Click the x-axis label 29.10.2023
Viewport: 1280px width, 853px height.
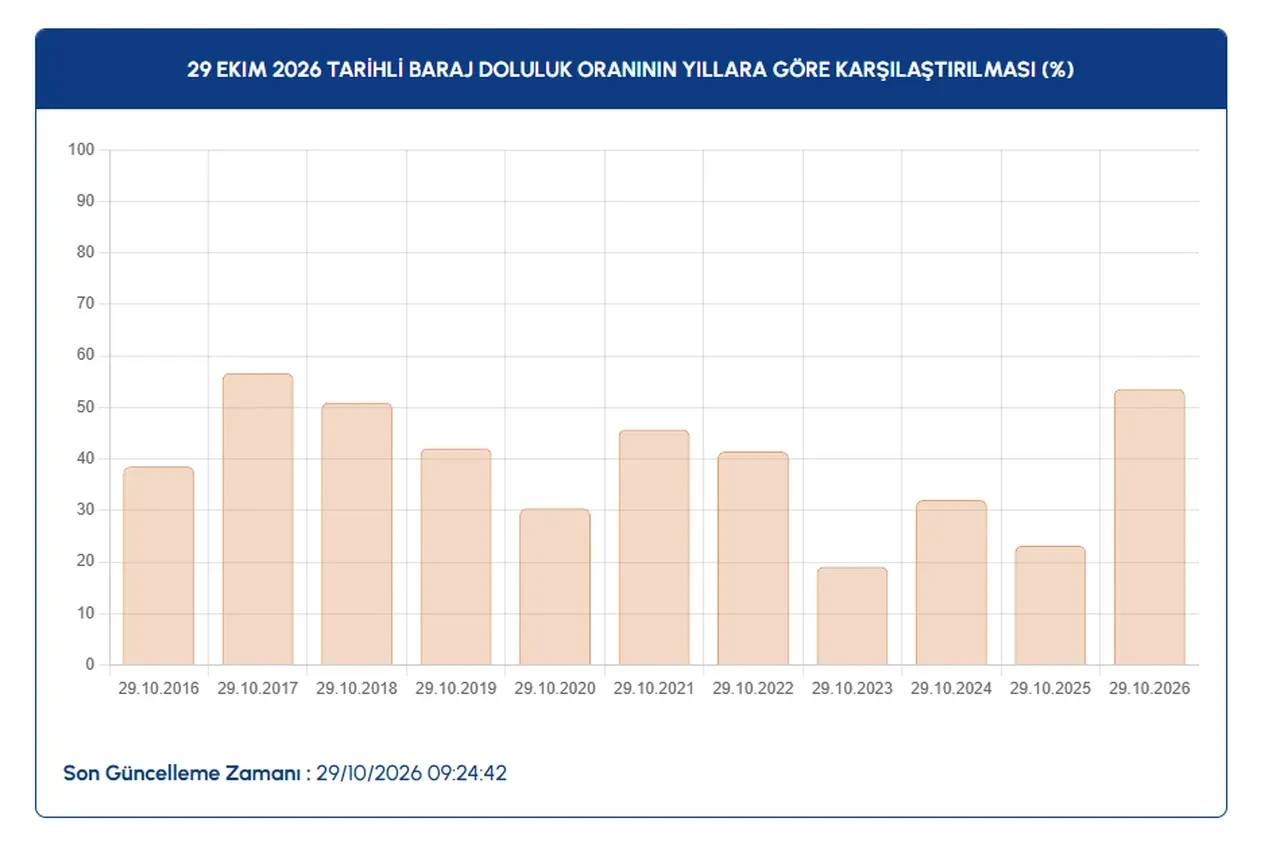852,689
